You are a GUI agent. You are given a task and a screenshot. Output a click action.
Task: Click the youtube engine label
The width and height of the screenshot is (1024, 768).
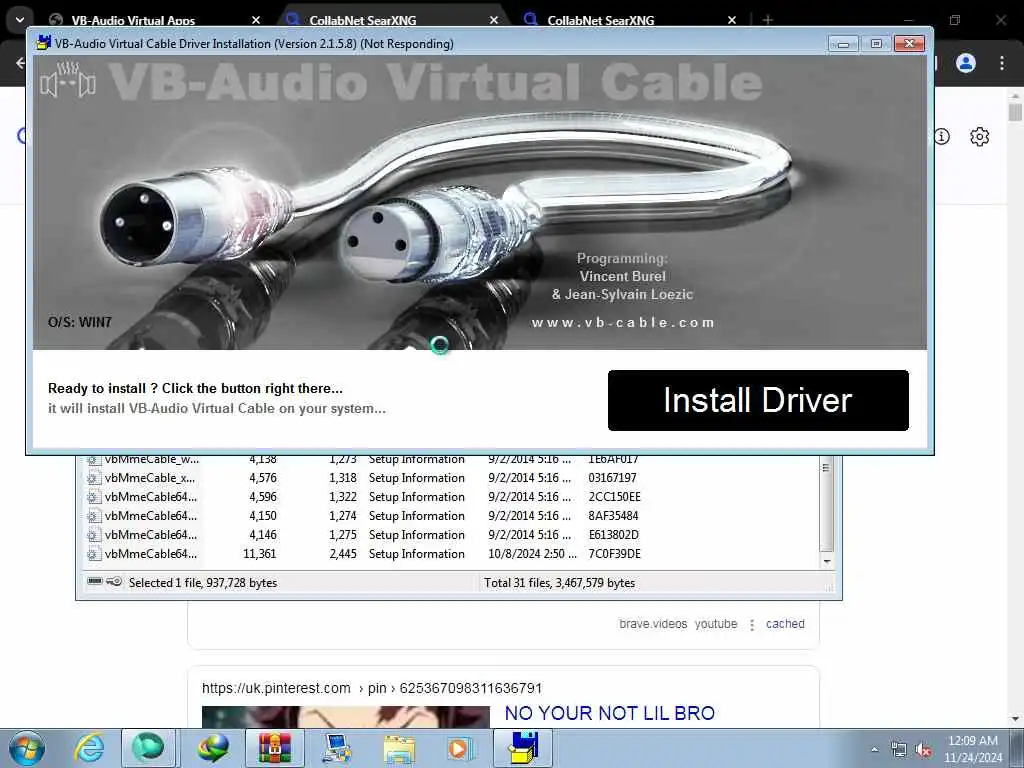point(716,624)
